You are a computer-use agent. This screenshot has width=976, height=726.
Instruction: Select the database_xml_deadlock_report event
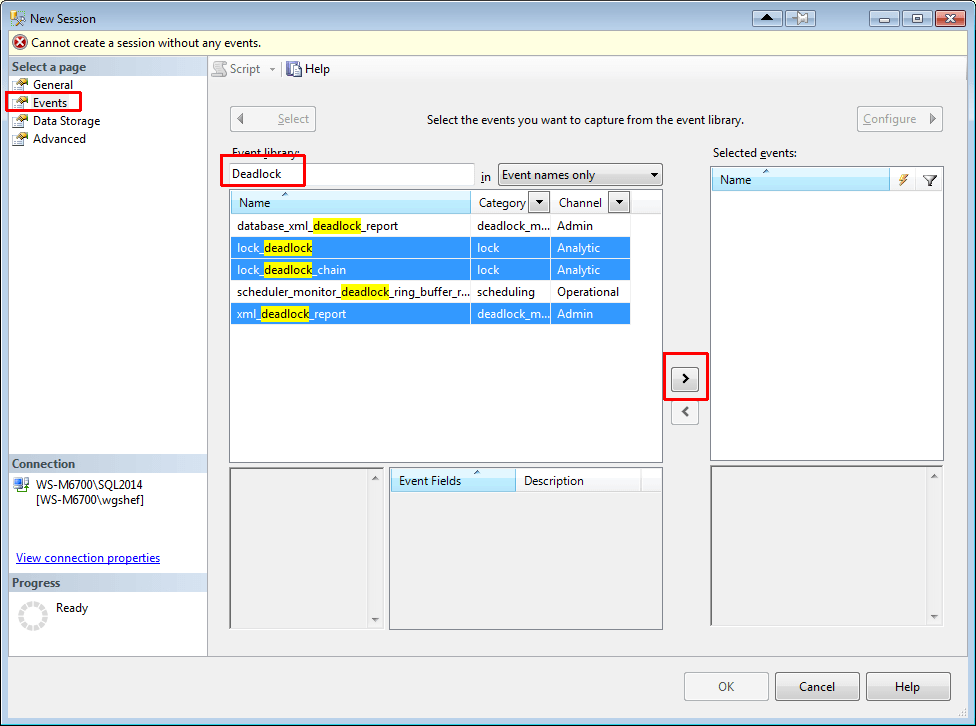(x=350, y=225)
